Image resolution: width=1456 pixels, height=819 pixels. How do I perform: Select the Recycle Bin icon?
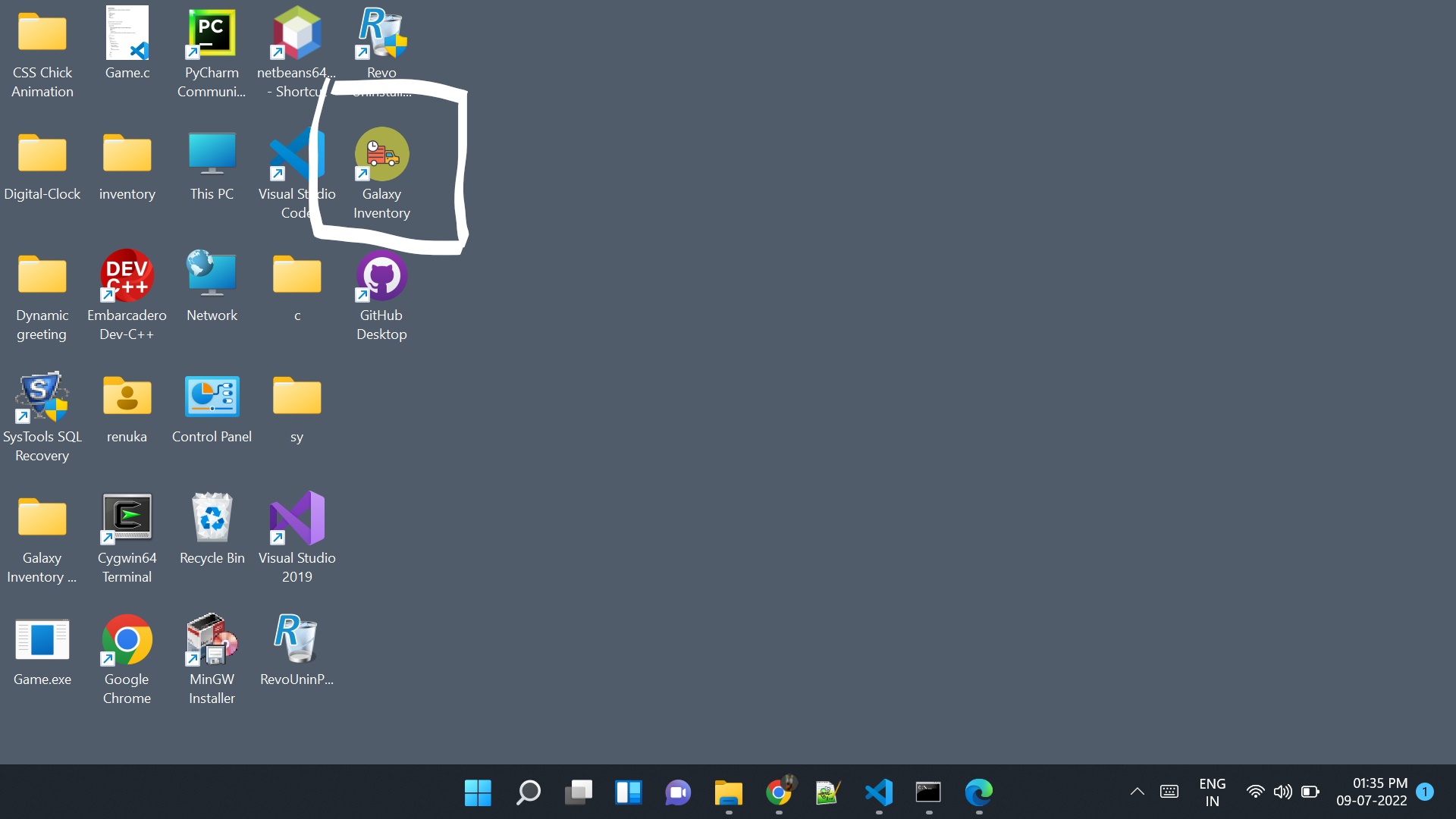pos(212,529)
